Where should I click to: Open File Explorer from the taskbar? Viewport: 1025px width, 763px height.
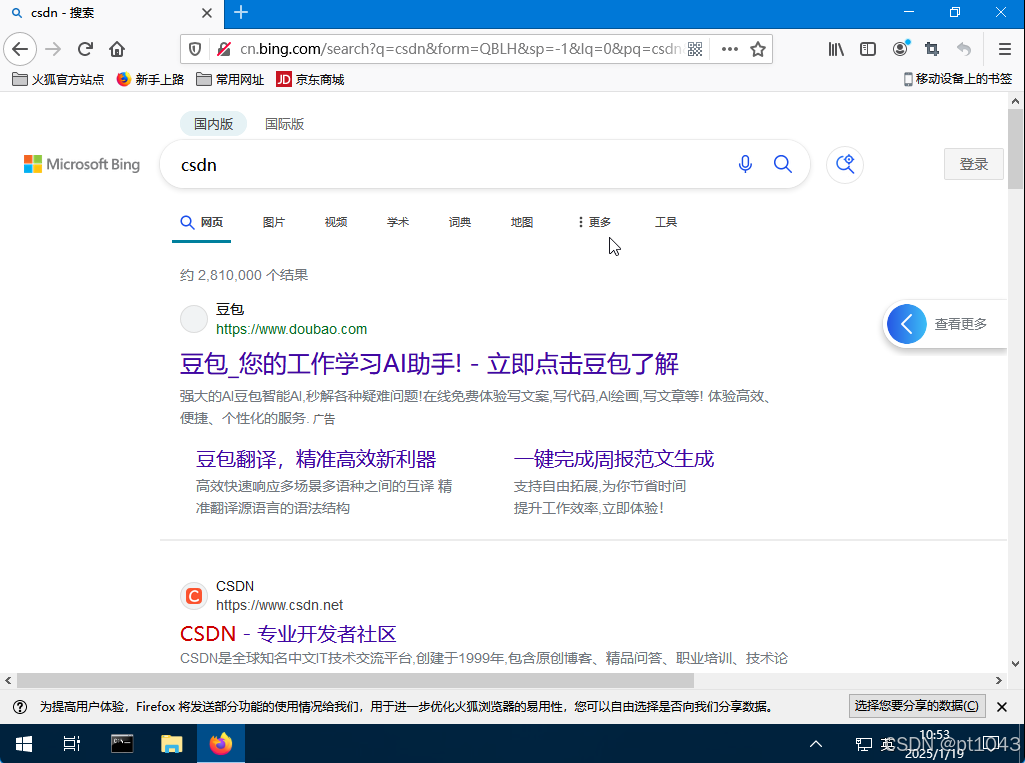171,743
